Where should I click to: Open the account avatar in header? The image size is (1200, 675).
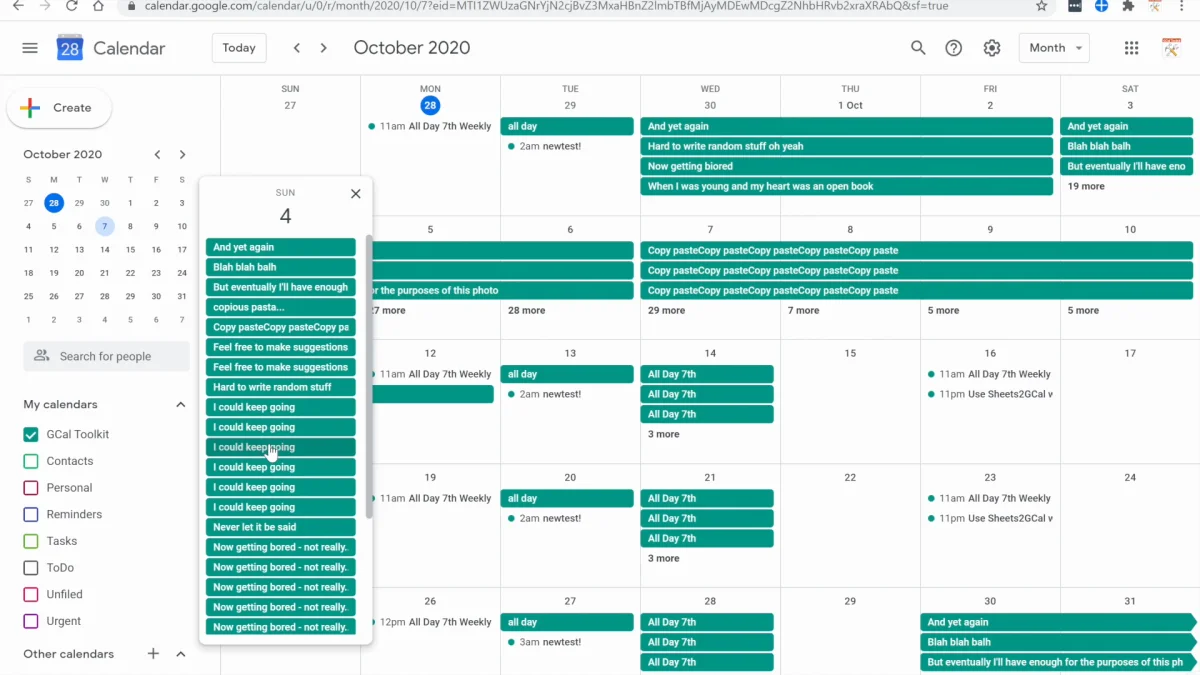pyautogui.click(x=1171, y=48)
